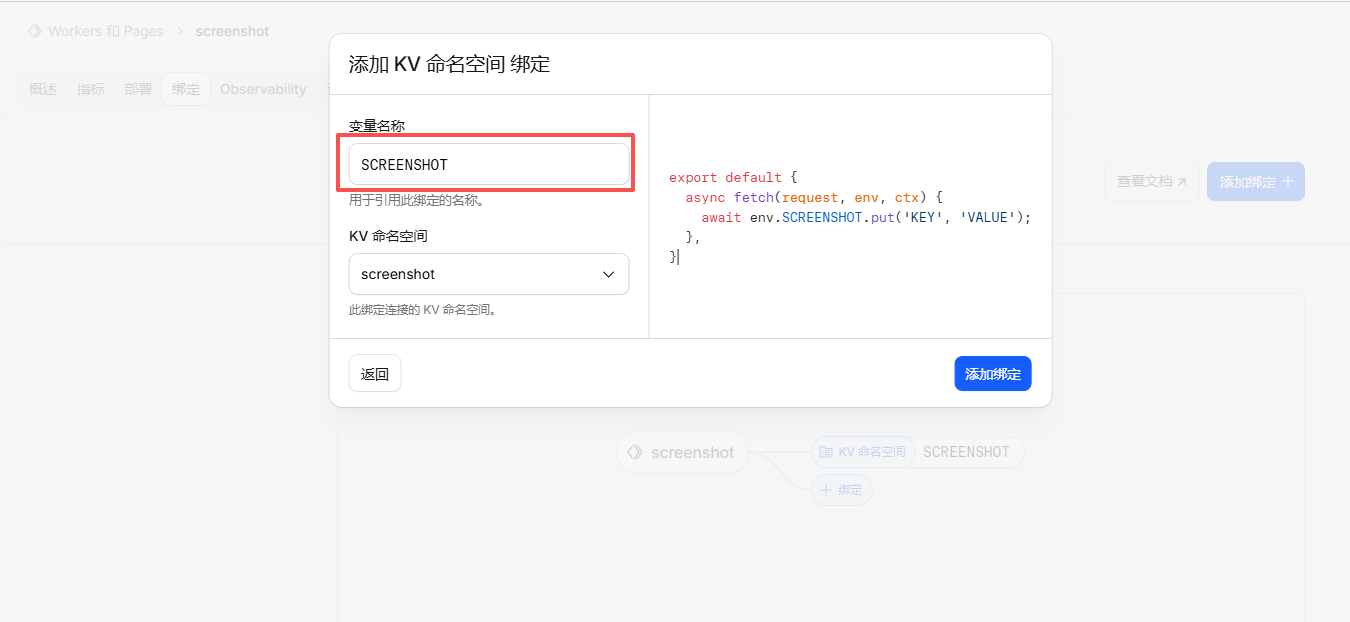Click inside the code sample preview
This screenshot has height=622, width=1350.
[850, 217]
